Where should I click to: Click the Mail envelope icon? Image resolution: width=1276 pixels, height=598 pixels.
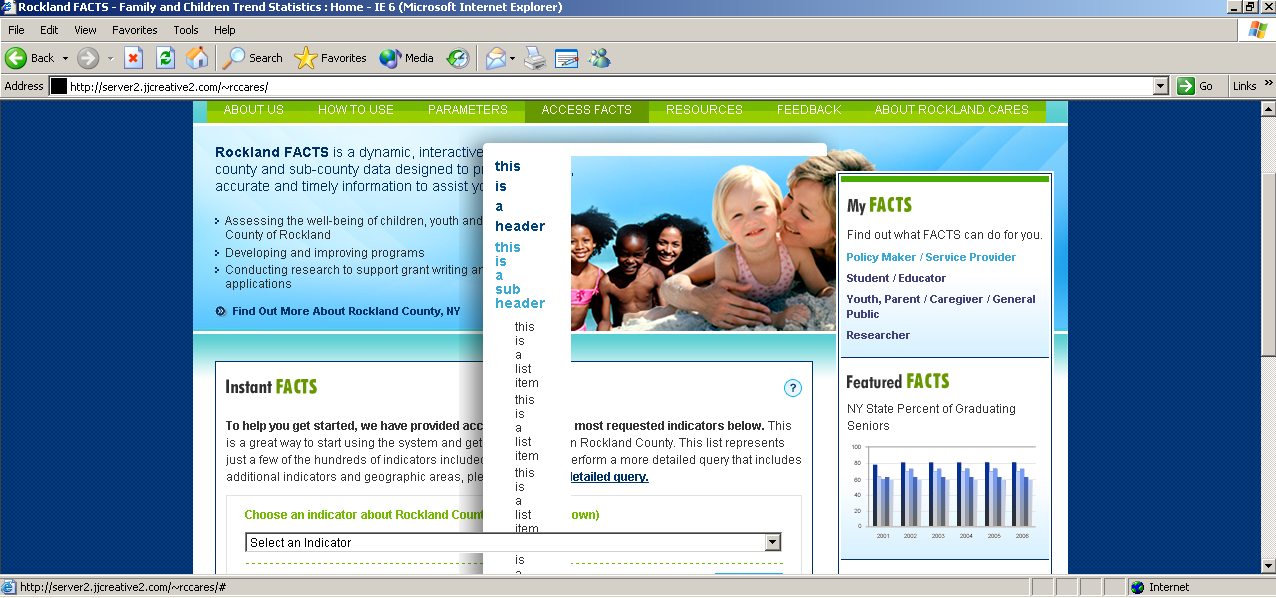[x=496, y=58]
